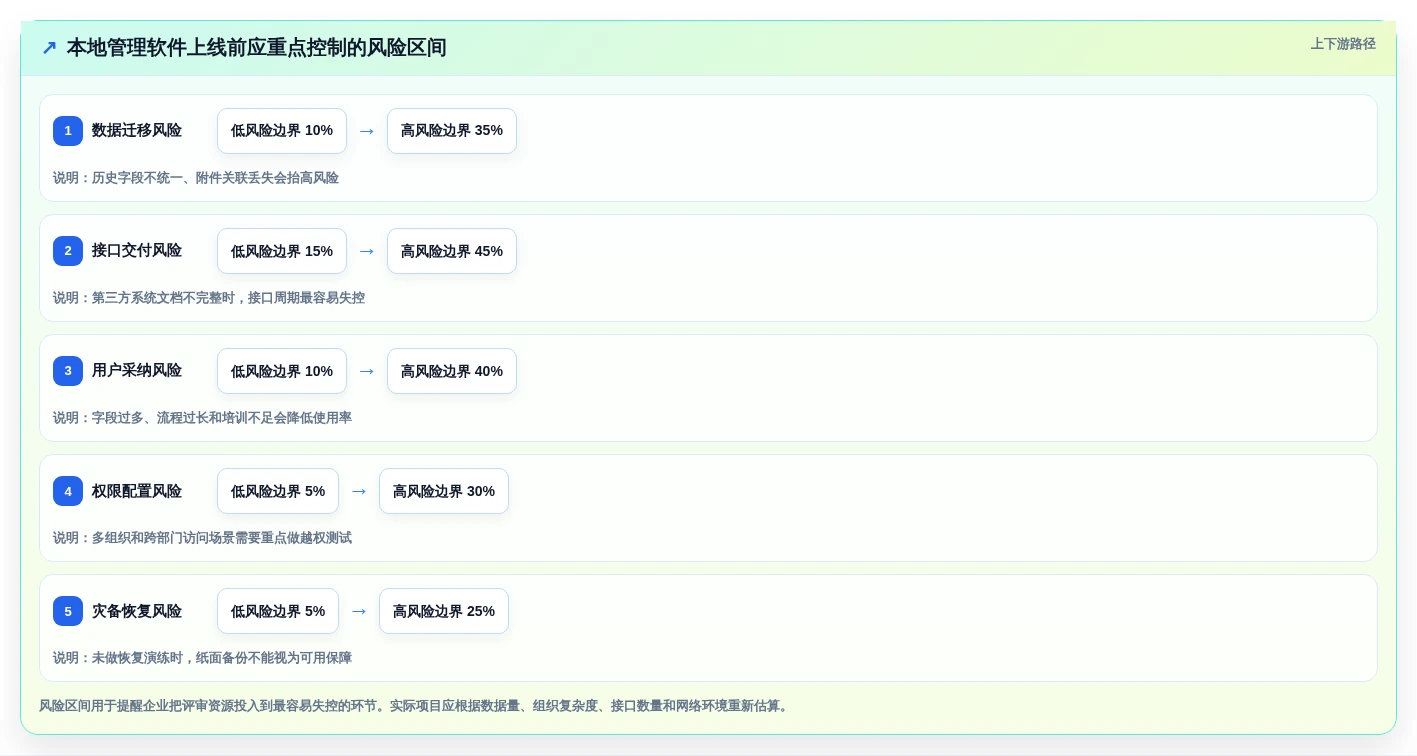Click the 灾备恢复风险 heading

pos(137,611)
